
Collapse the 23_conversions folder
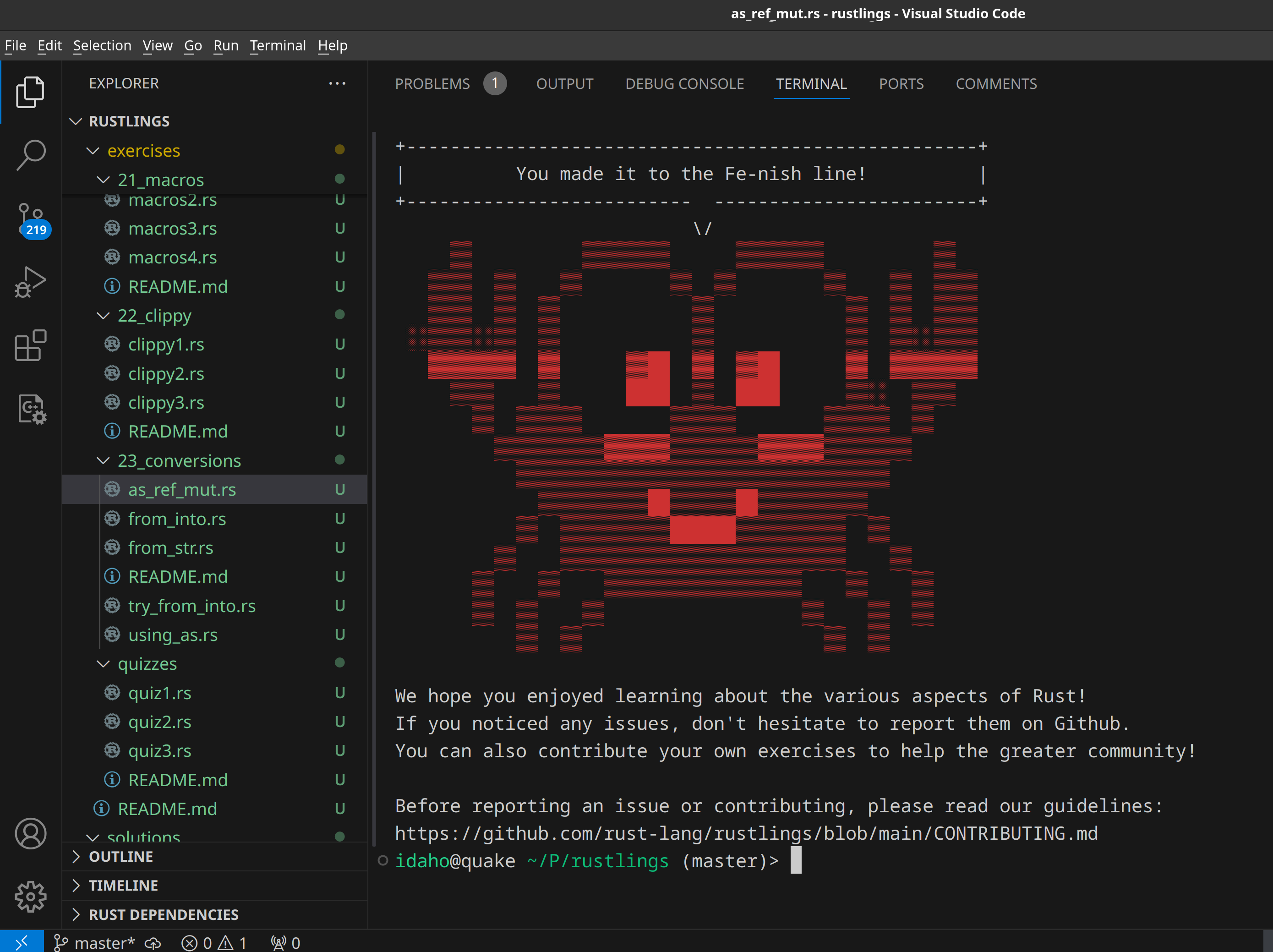point(103,460)
